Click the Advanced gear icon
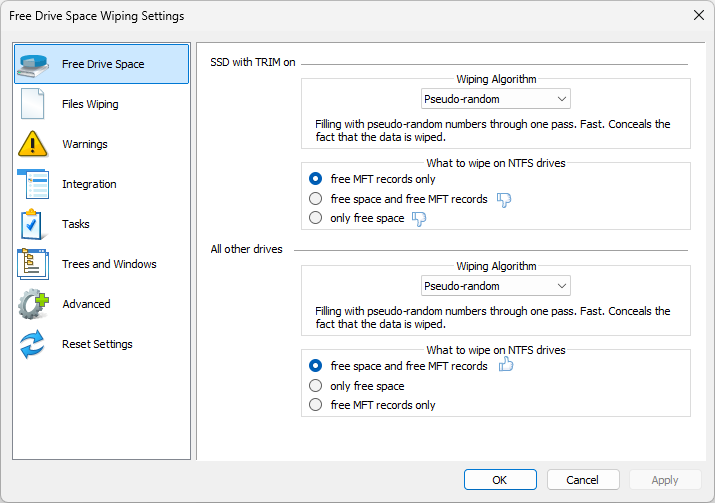Viewport: 715px width, 503px height. tap(33, 304)
